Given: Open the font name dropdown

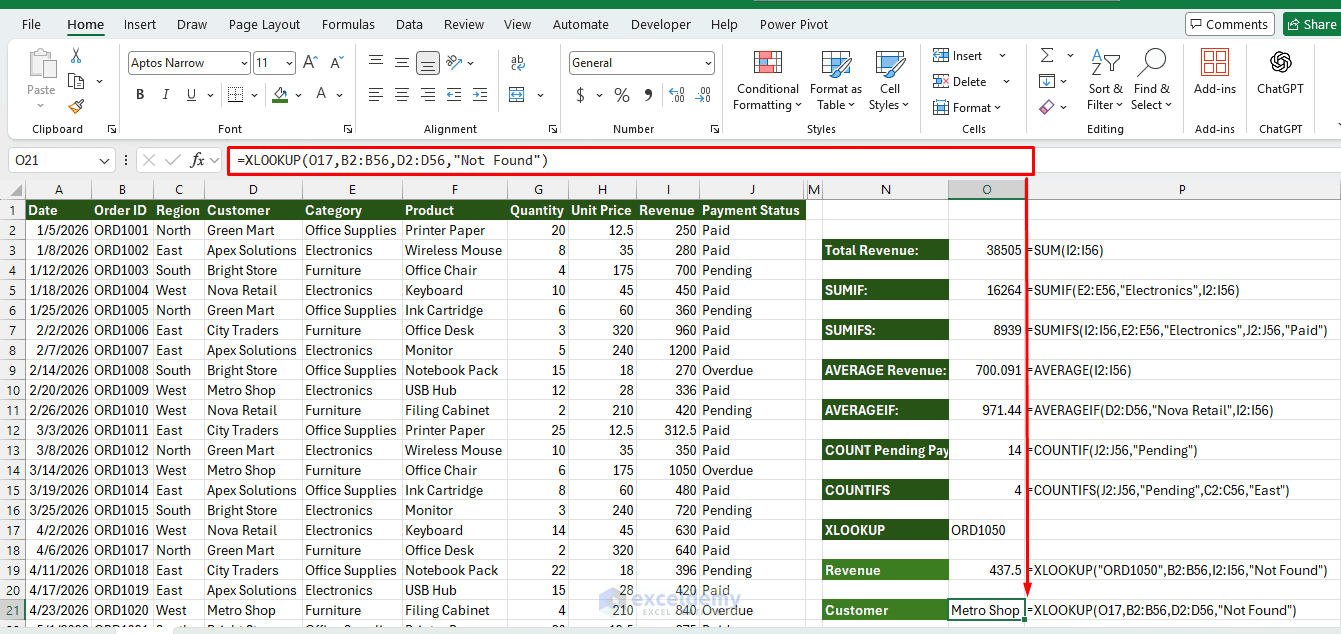Looking at the screenshot, I should tap(244, 63).
